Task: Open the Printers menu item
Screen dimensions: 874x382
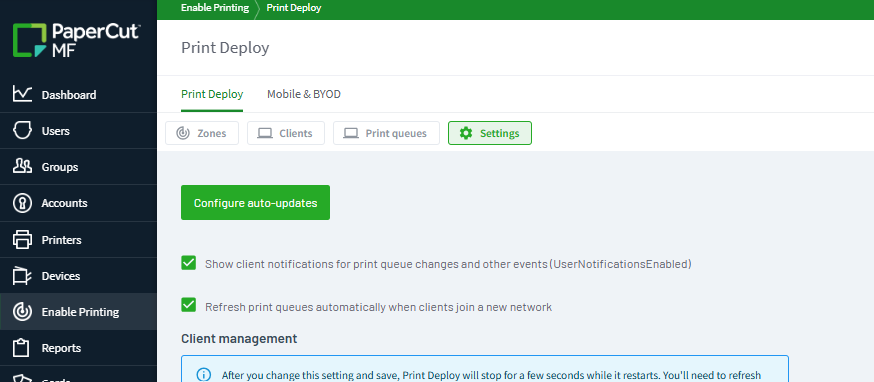Action: [x=78, y=240]
